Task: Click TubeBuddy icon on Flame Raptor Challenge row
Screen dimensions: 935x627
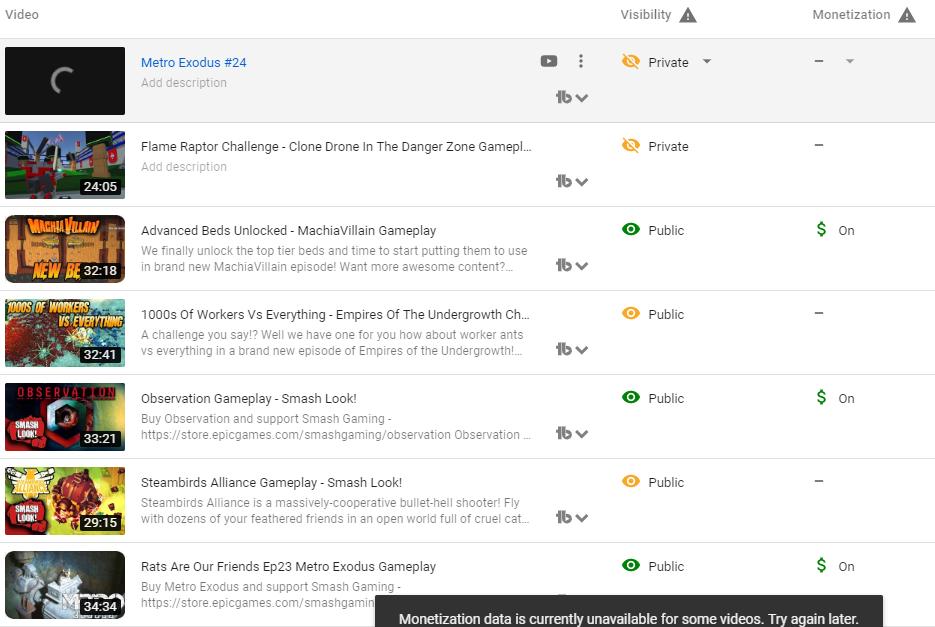Action: tap(564, 181)
